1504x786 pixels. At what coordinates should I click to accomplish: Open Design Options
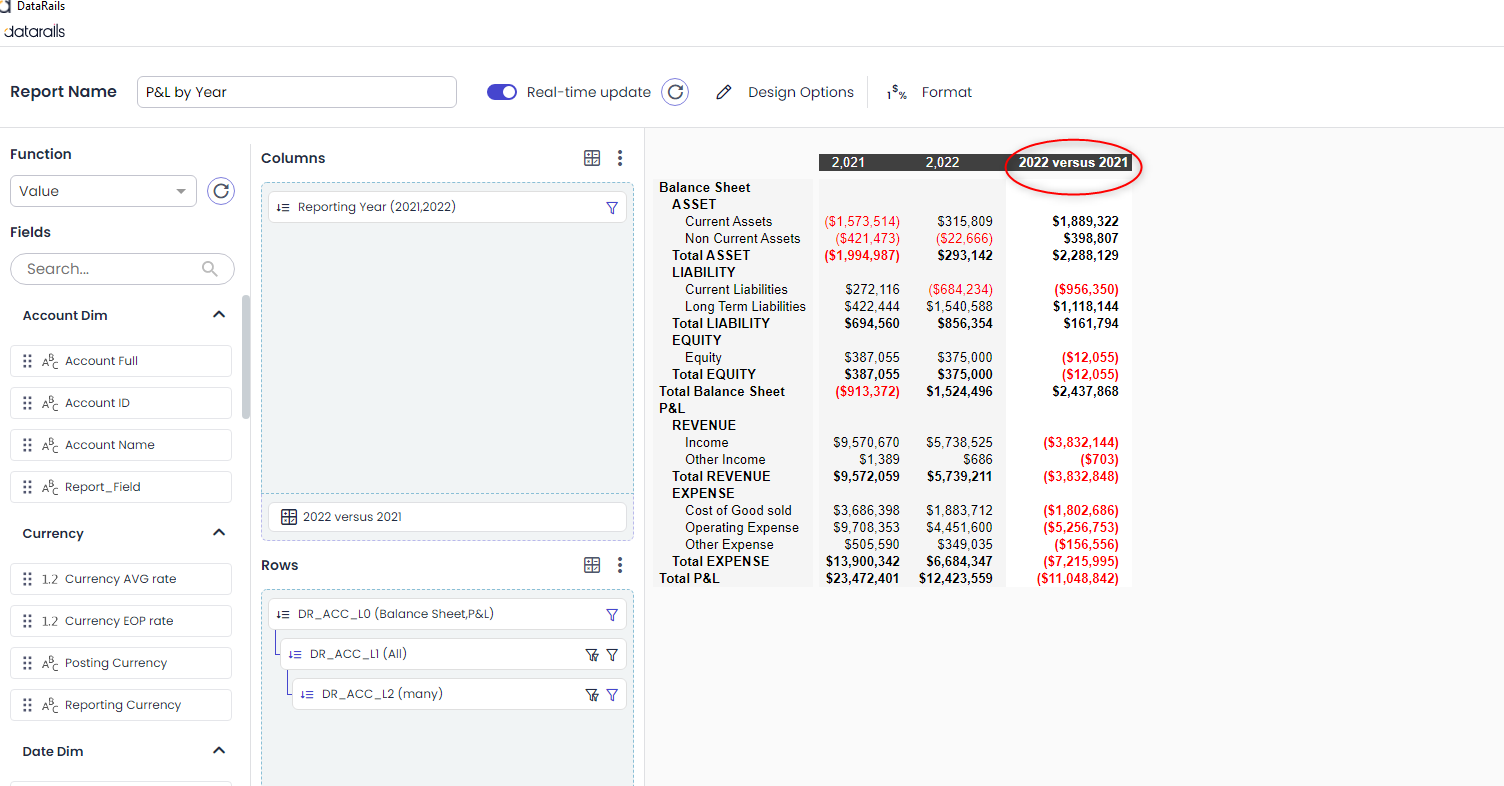(786, 92)
